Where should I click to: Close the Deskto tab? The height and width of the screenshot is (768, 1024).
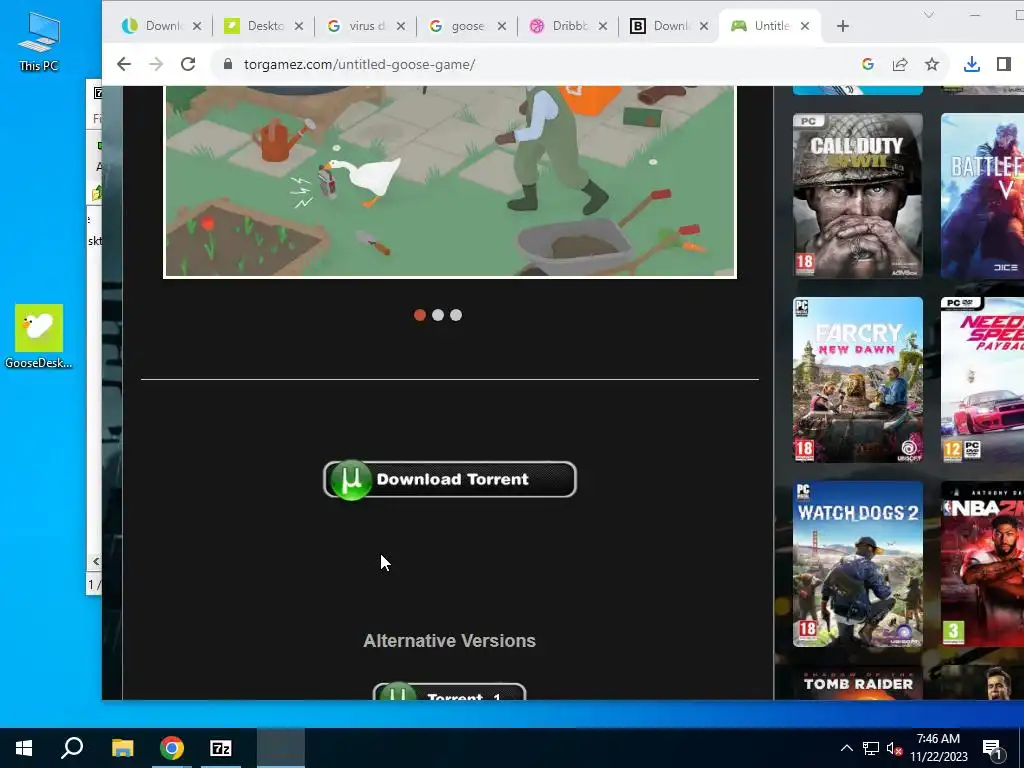click(298, 26)
